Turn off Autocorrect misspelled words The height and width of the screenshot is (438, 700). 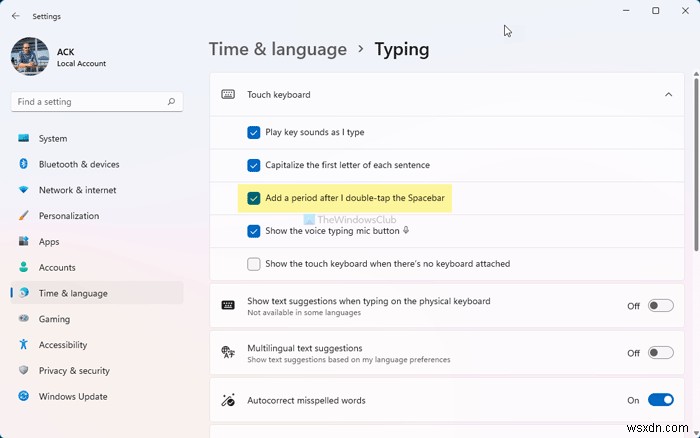pyautogui.click(x=661, y=400)
